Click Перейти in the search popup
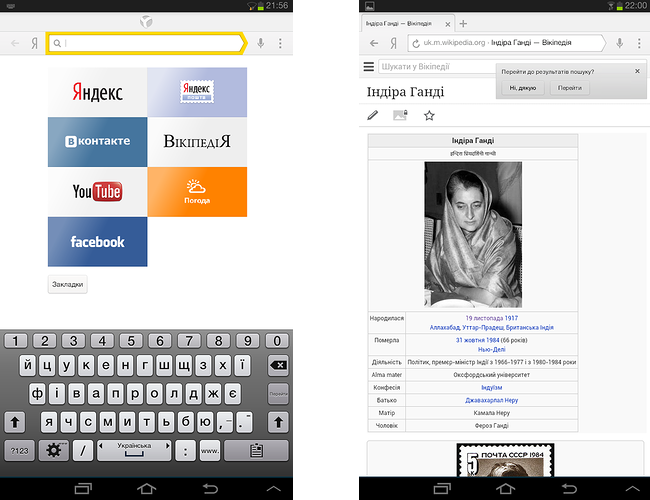This screenshot has height=500, width=650. click(570, 88)
